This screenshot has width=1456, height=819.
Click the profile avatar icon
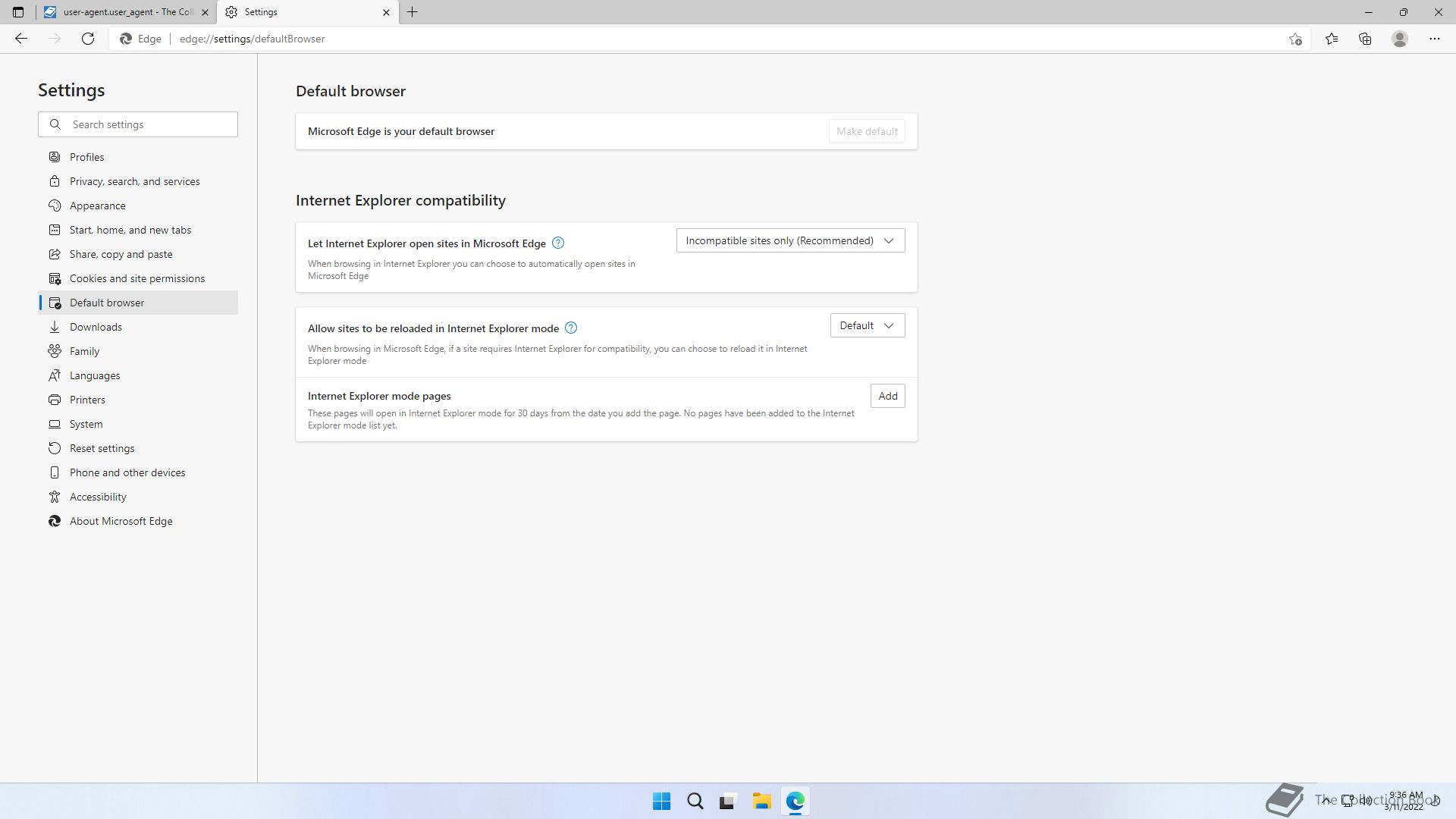[1400, 39]
